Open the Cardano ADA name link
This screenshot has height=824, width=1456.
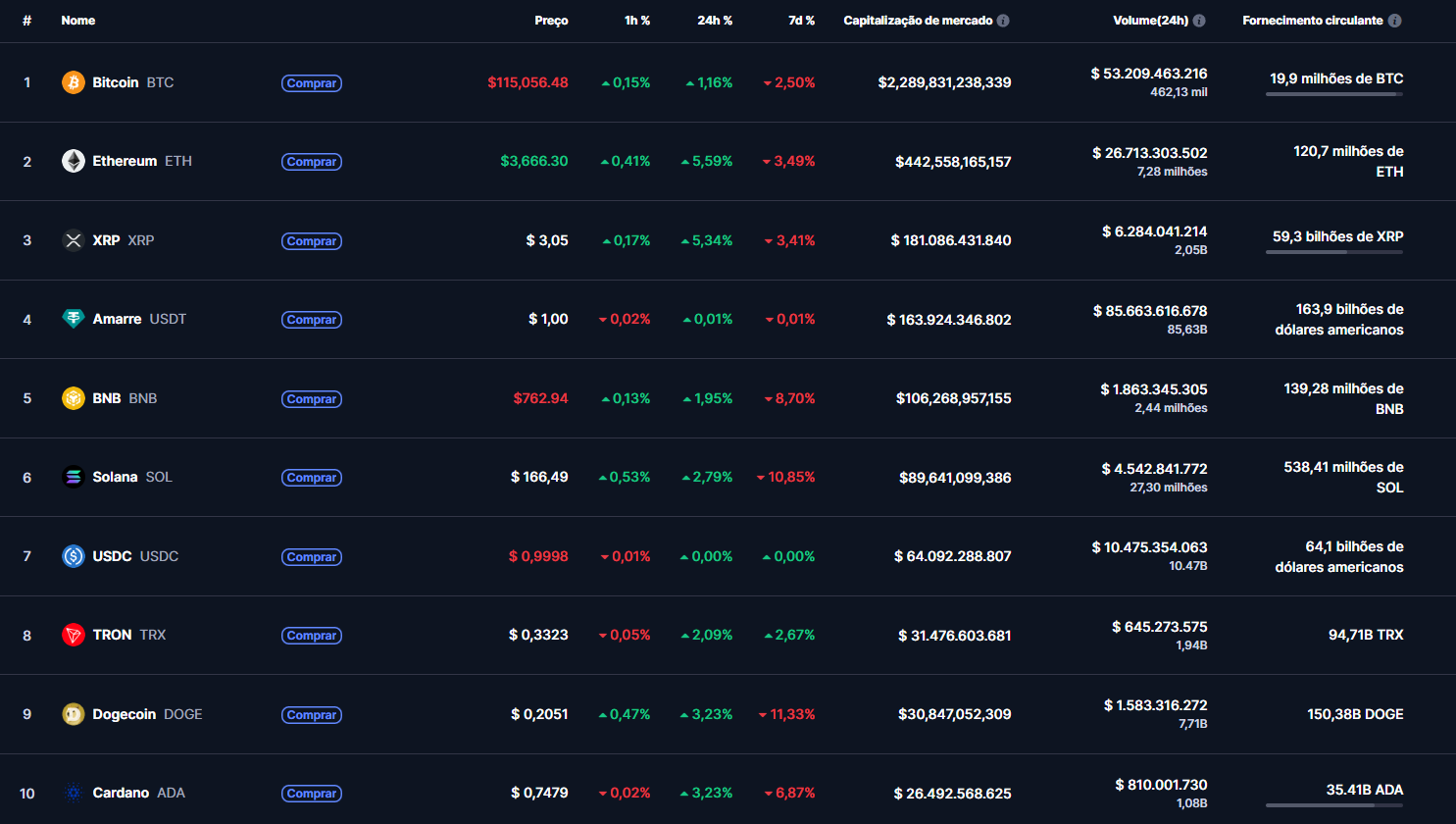tap(138, 793)
